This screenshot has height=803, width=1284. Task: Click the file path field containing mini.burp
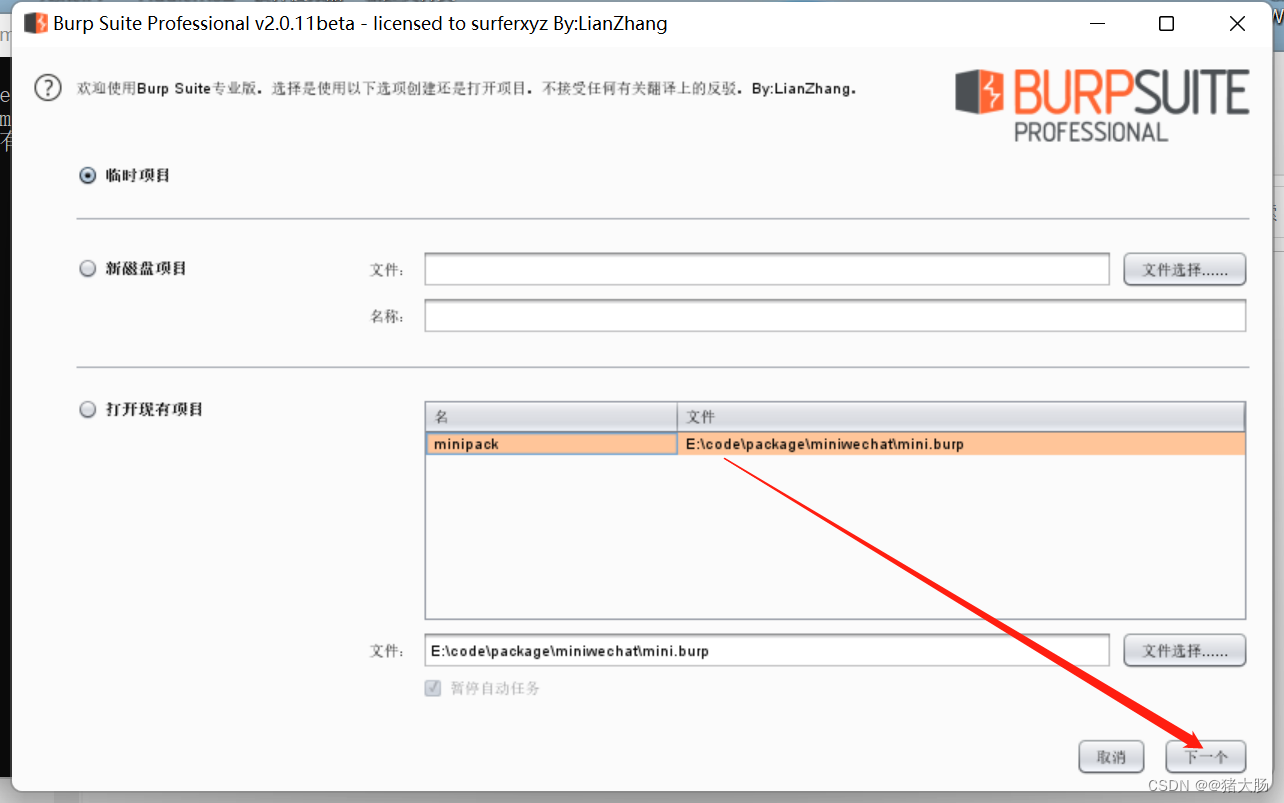point(767,650)
